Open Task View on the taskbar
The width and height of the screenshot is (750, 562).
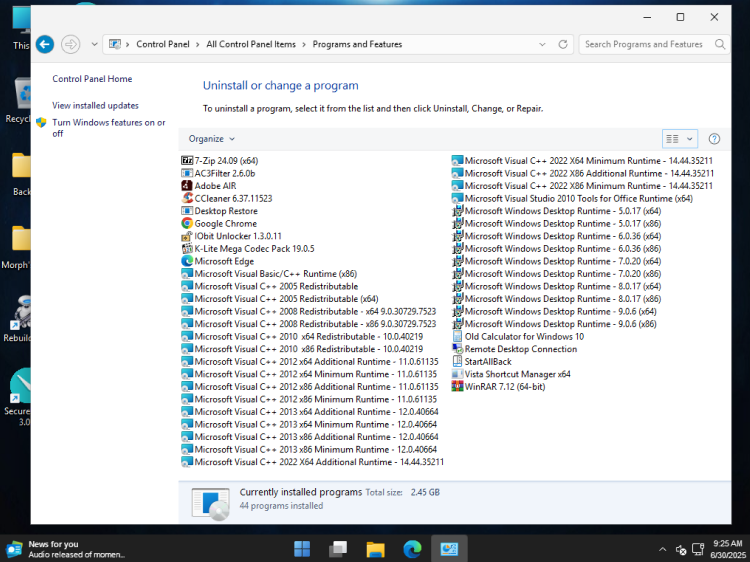pos(338,549)
